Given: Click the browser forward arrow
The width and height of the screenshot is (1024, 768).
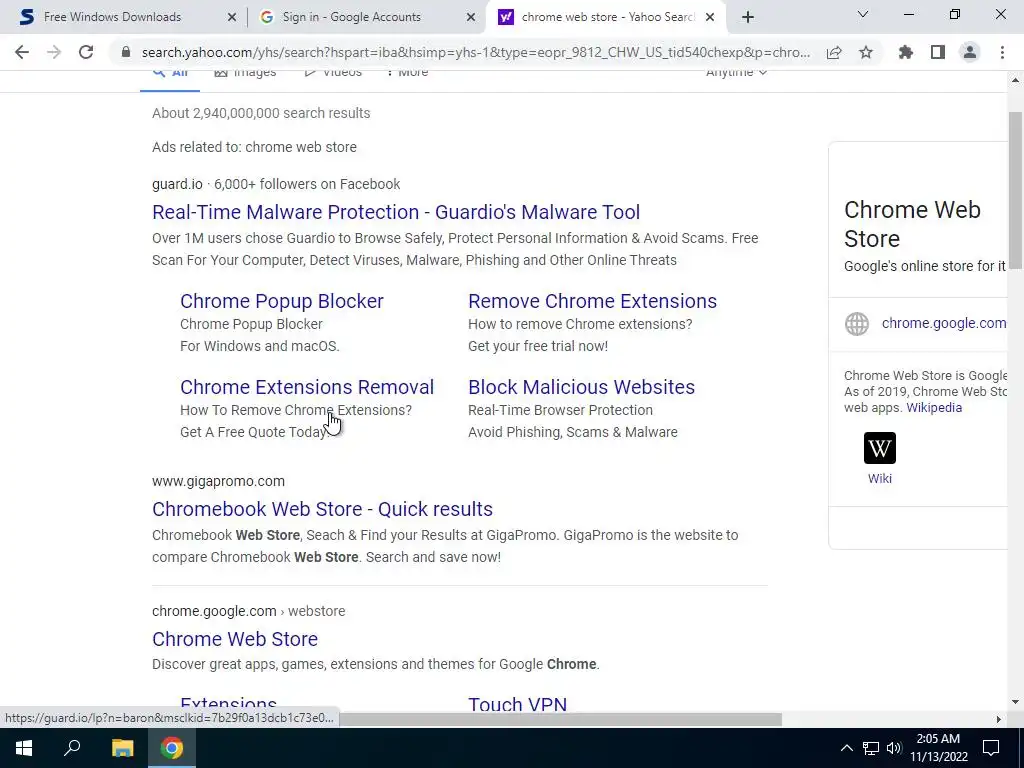Looking at the screenshot, I should 54,52.
